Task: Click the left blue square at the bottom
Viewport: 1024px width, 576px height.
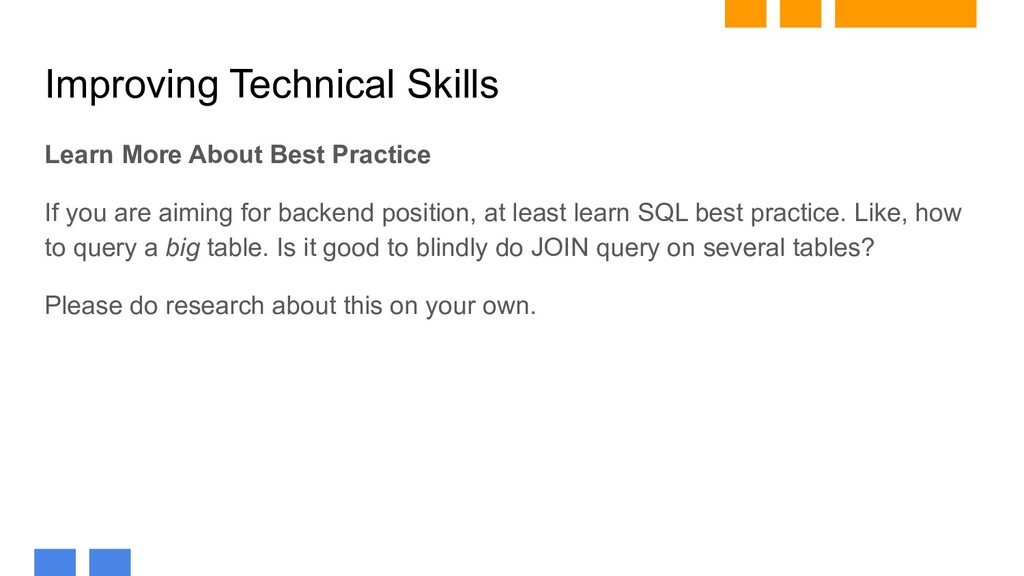Action: pos(55,562)
